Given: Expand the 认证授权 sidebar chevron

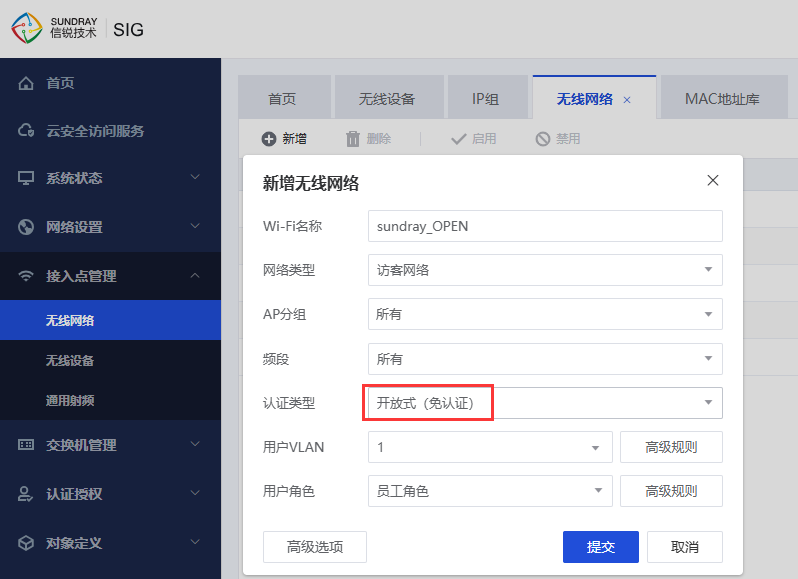Looking at the screenshot, I should (195, 493).
